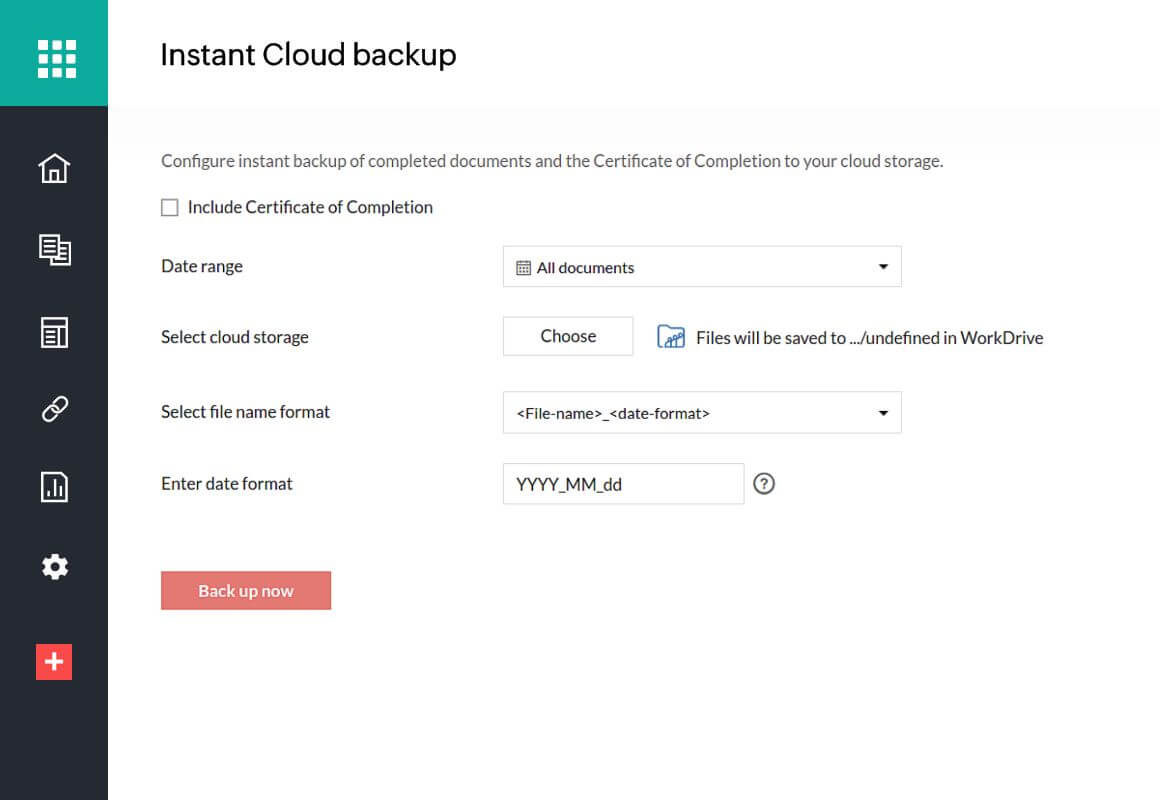Click the 'Files will be saved to' text
The image size is (1160, 800).
[869, 338]
